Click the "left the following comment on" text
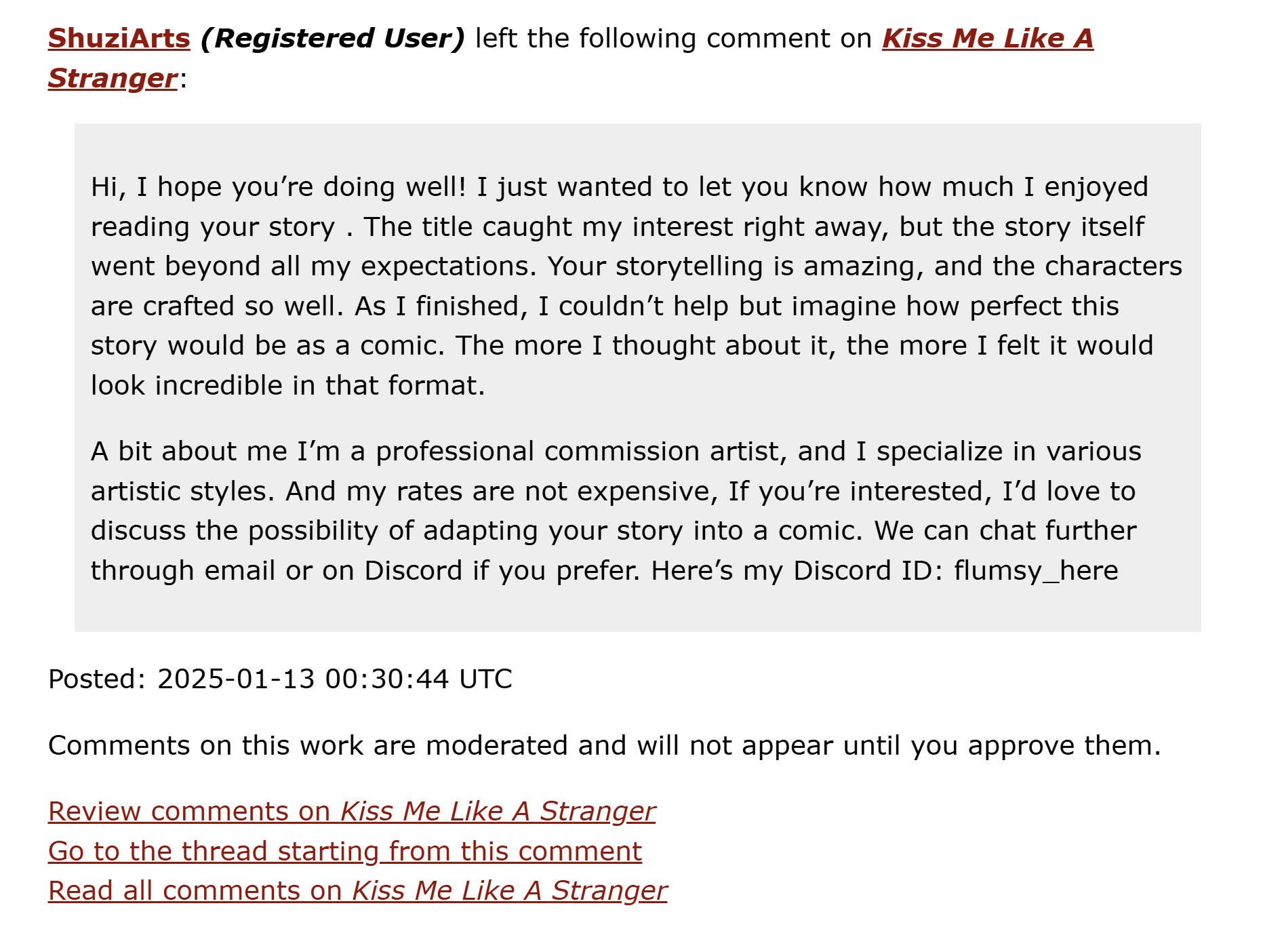1263x952 pixels. (673, 39)
